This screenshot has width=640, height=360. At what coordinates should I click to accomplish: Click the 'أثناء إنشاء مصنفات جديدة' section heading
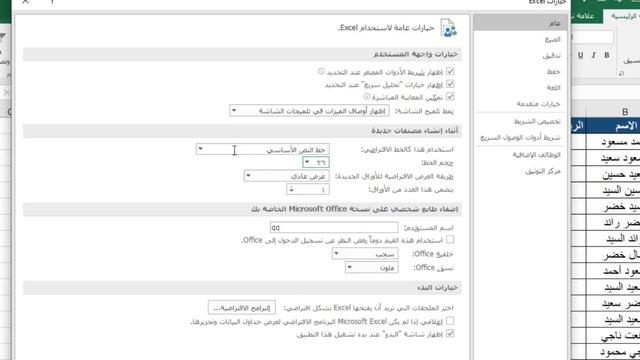(x=414, y=131)
